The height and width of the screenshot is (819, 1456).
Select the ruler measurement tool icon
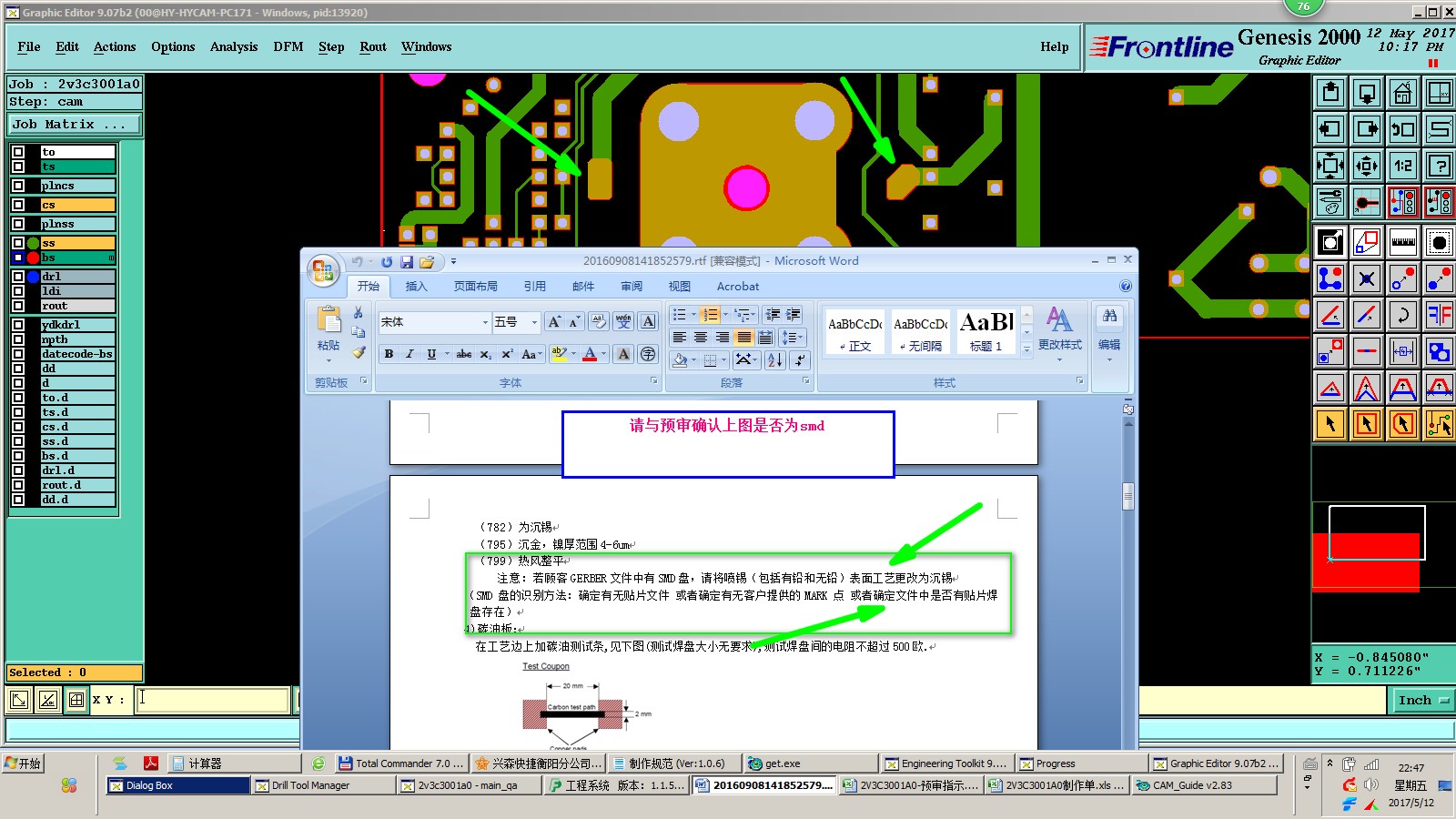point(1403,242)
